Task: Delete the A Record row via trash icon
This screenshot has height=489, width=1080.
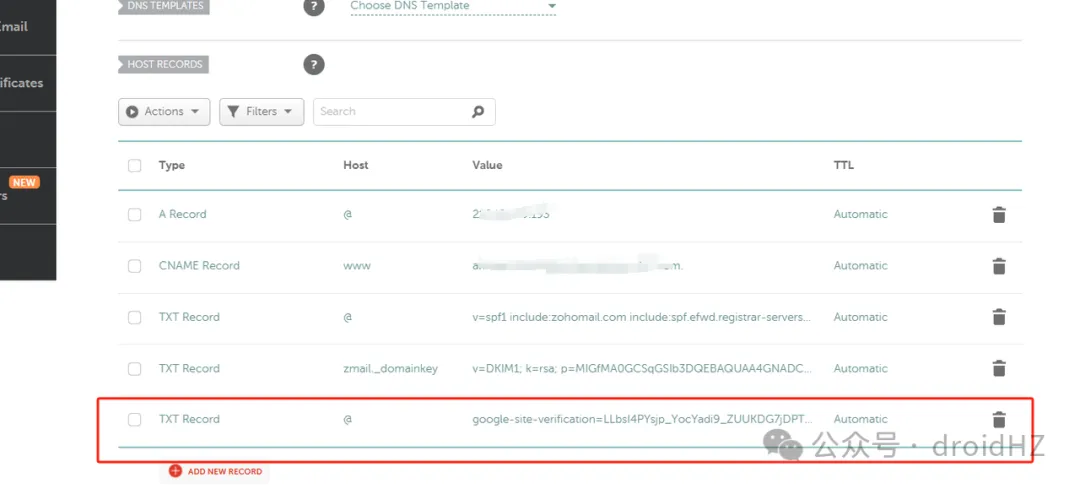Action: [998, 215]
